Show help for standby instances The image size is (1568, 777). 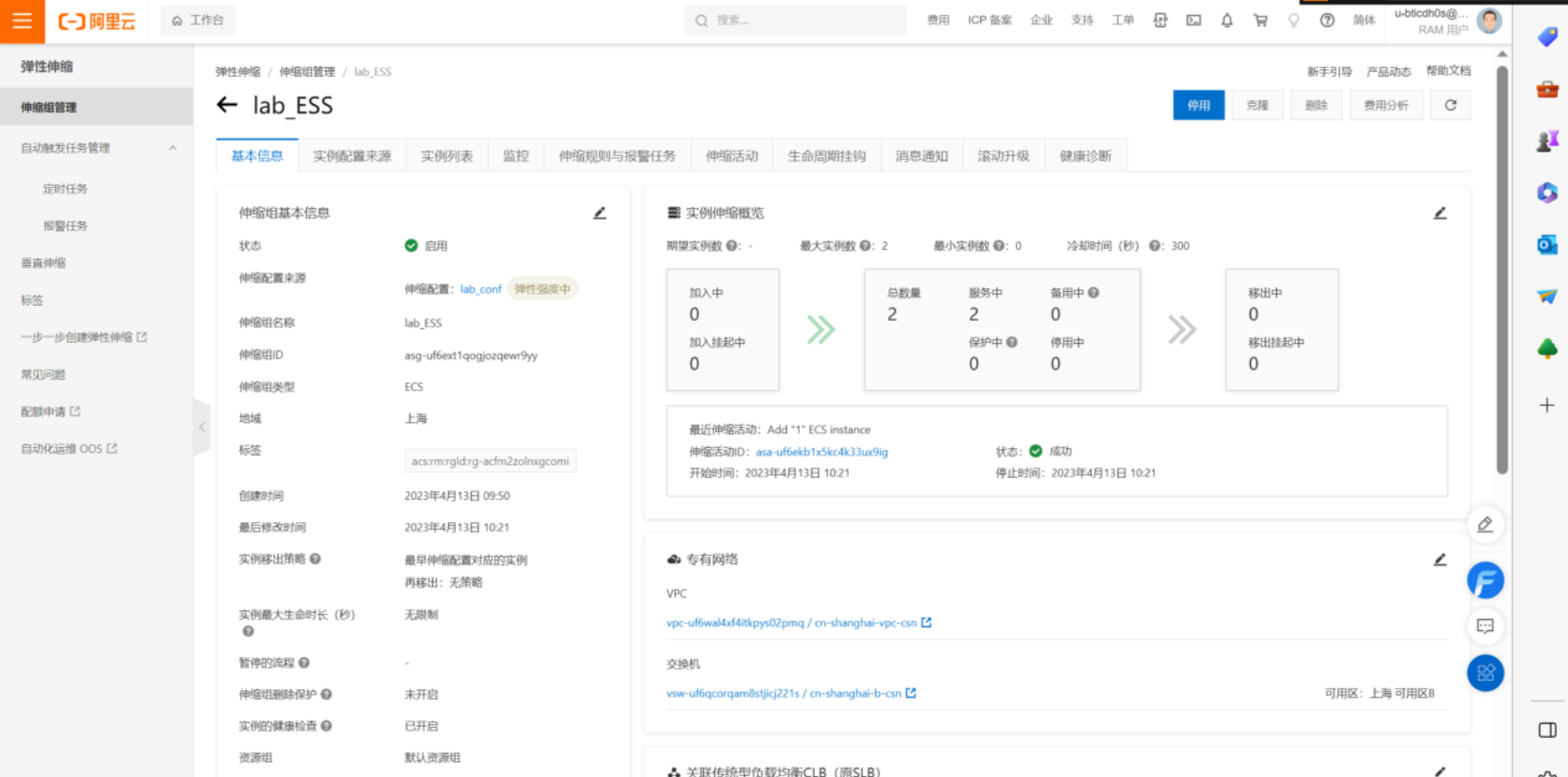coord(1094,293)
